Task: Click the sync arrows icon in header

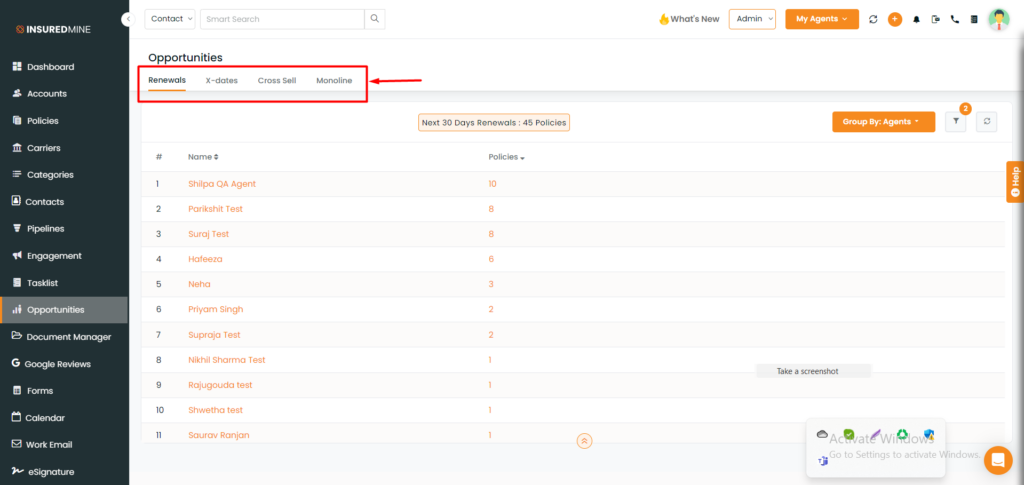Action: pyautogui.click(x=873, y=19)
